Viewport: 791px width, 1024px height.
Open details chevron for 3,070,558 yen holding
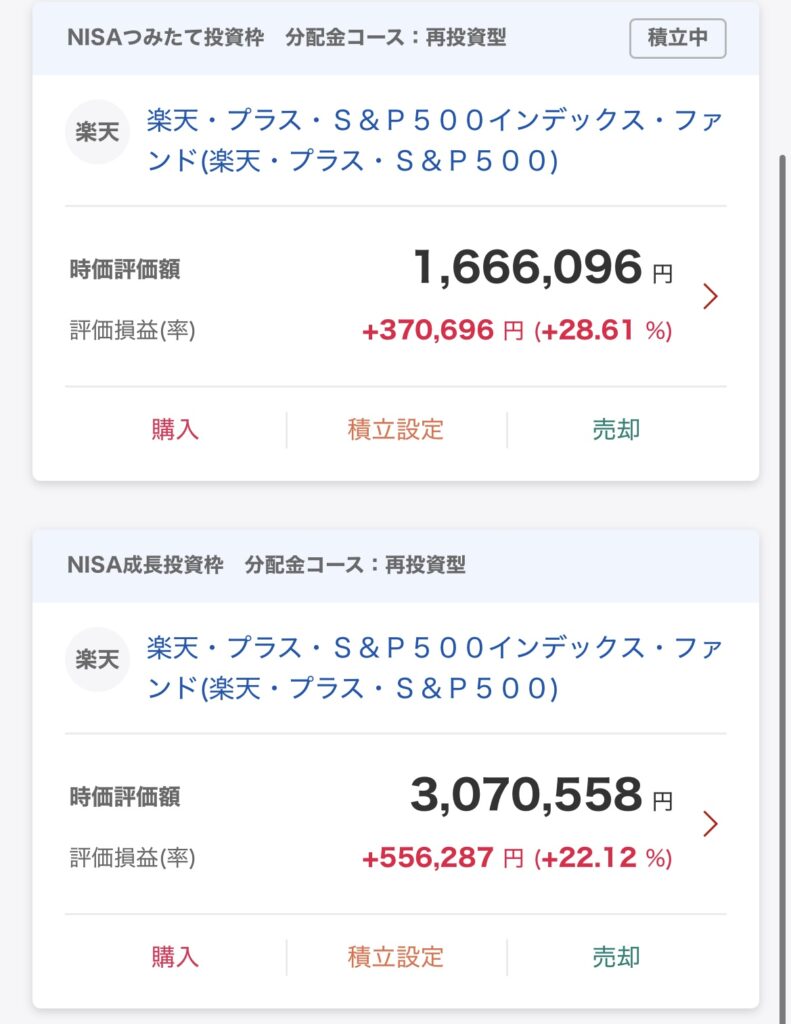pyautogui.click(x=711, y=823)
